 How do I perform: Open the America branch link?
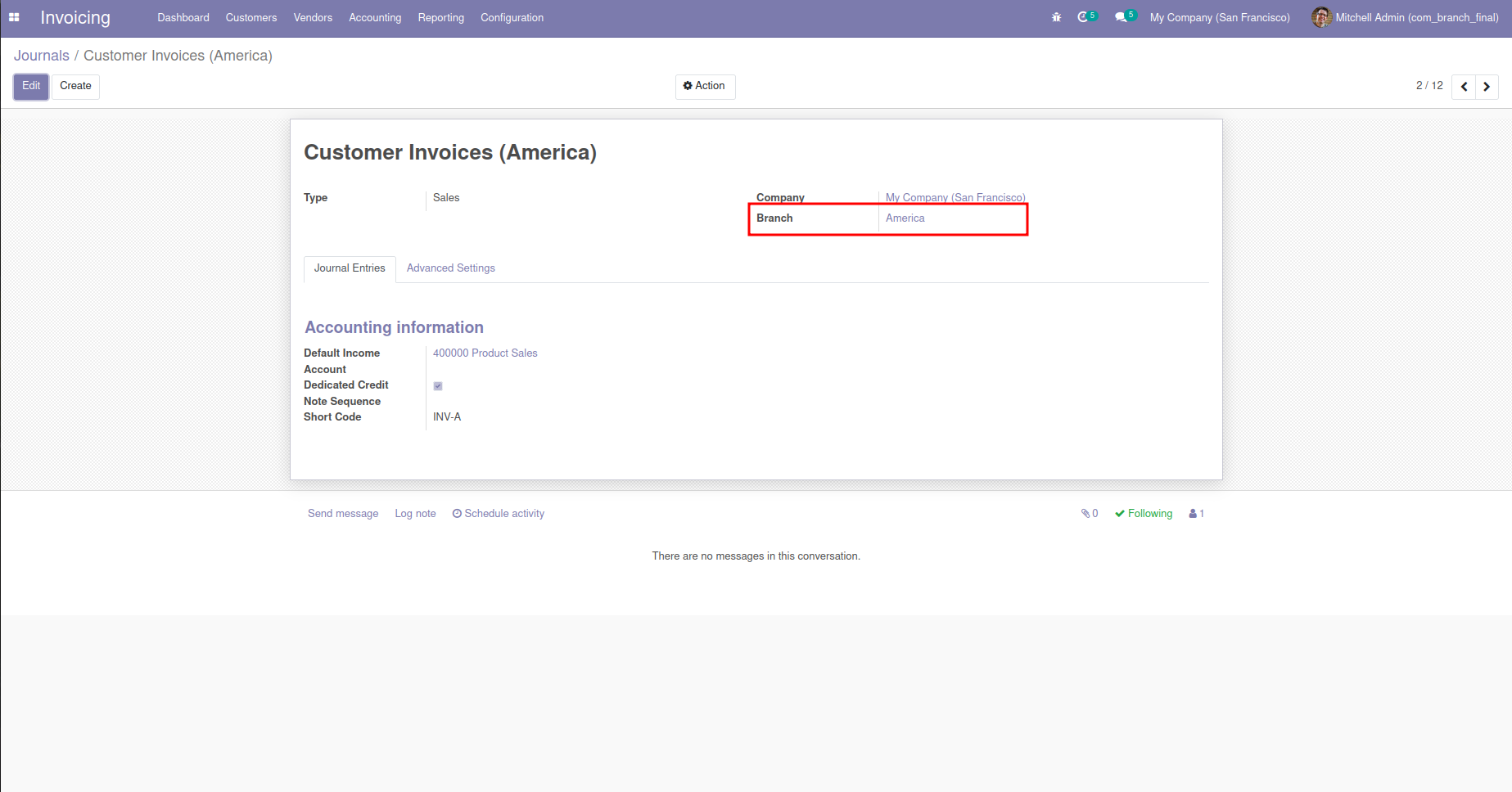[905, 218]
